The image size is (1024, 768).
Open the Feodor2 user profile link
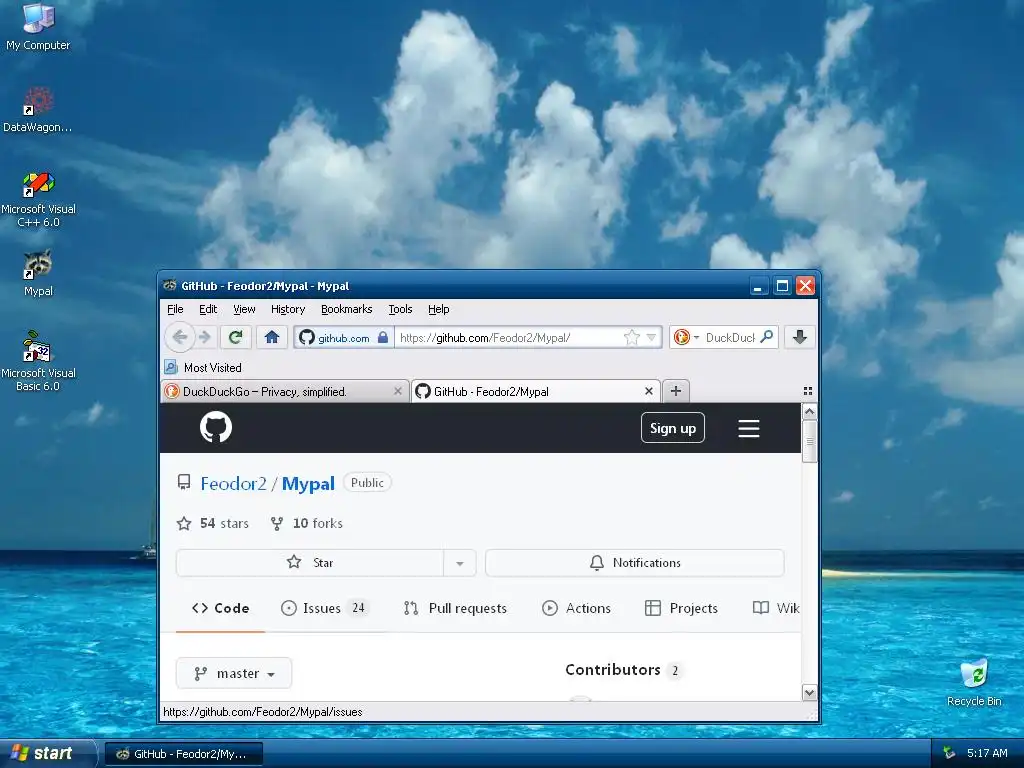point(233,484)
